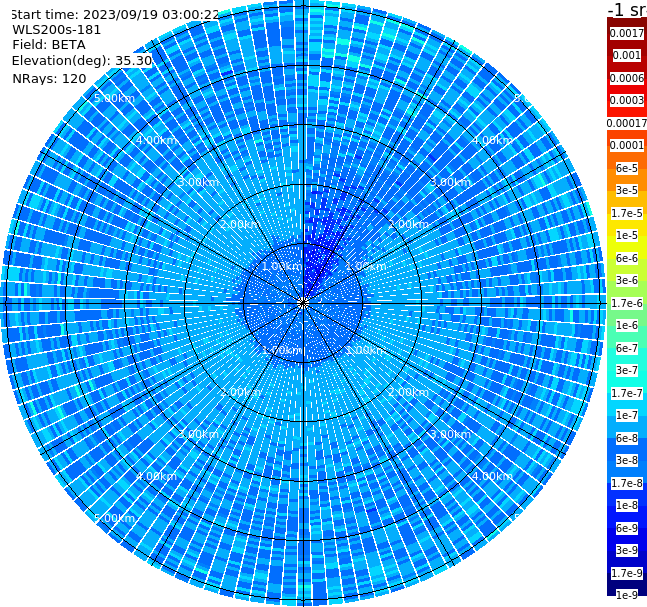Click the 4.00km range label in the lower-left quadrant
Image resolution: width=647 pixels, height=607 pixels.
point(156,476)
